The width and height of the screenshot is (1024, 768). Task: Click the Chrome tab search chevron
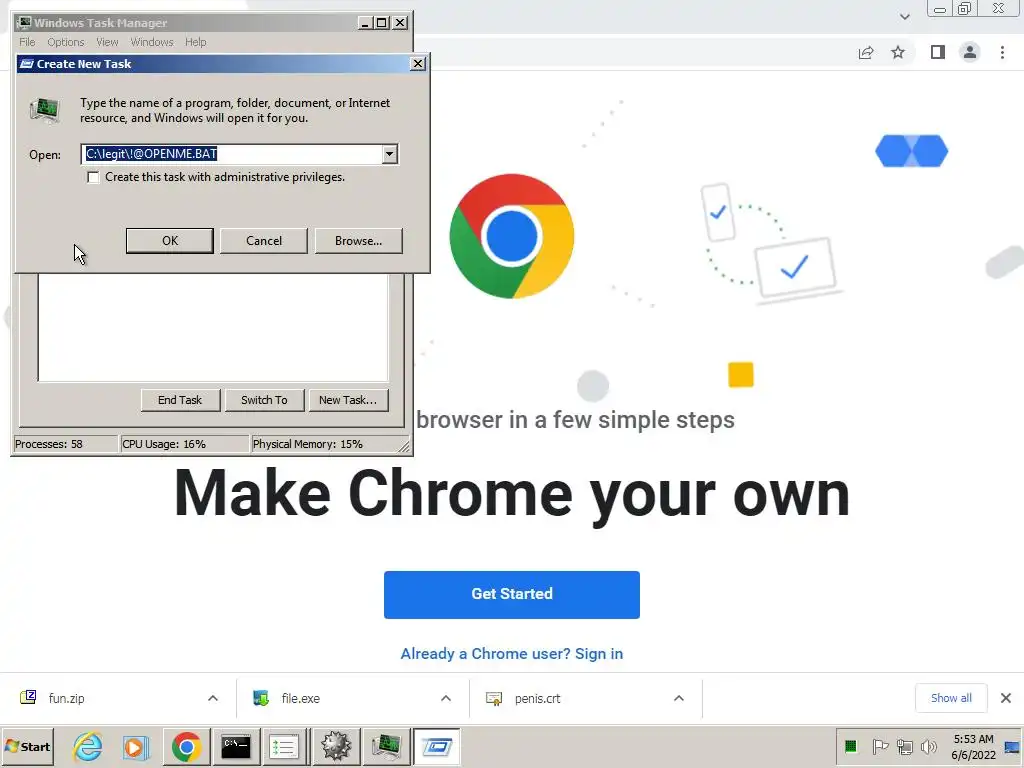(x=904, y=17)
